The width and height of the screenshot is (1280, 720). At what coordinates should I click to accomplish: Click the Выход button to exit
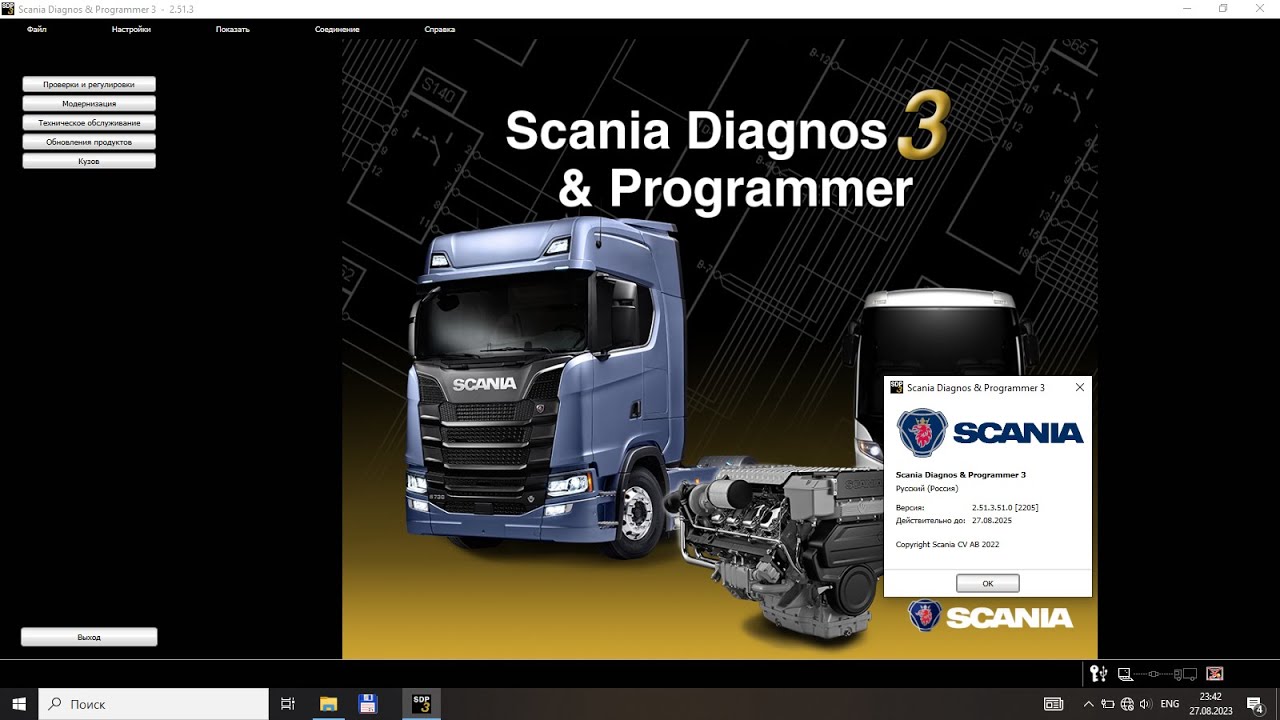(x=89, y=636)
